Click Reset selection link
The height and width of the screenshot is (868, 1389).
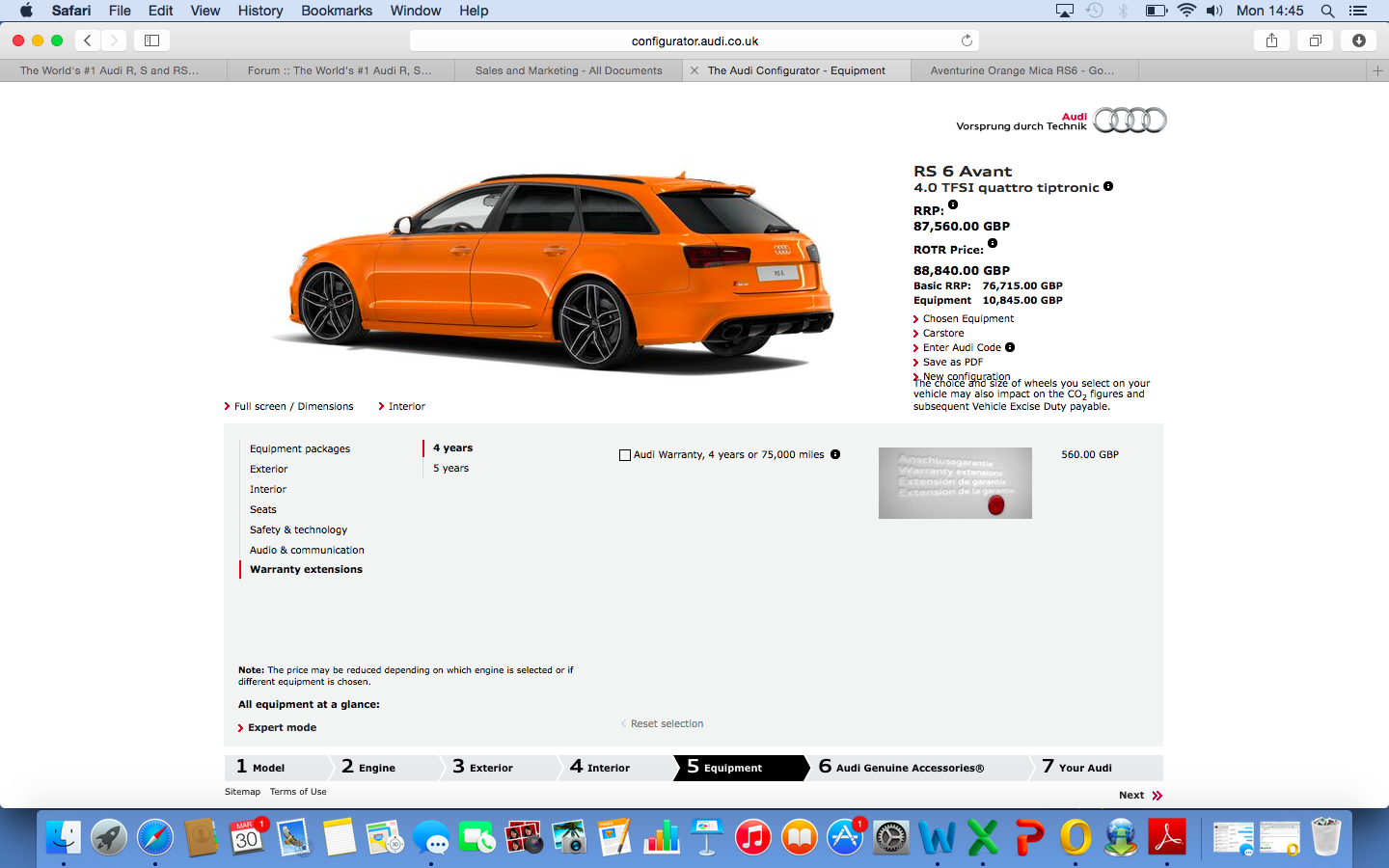tap(667, 724)
